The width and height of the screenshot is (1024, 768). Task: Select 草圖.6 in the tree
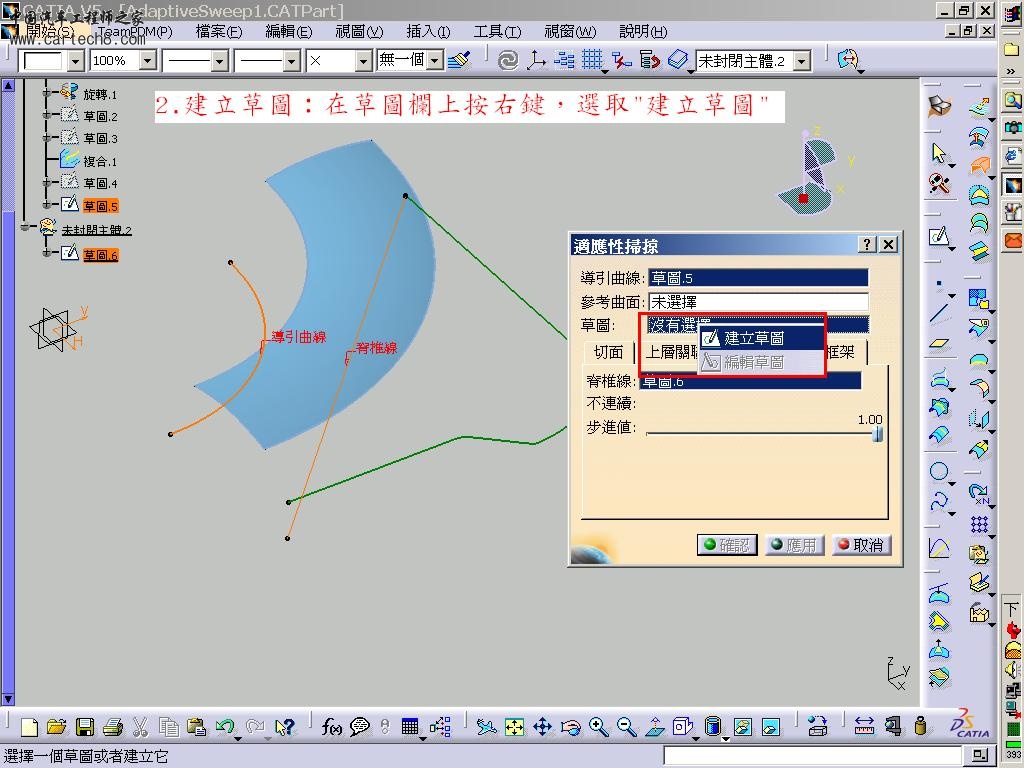click(100, 255)
